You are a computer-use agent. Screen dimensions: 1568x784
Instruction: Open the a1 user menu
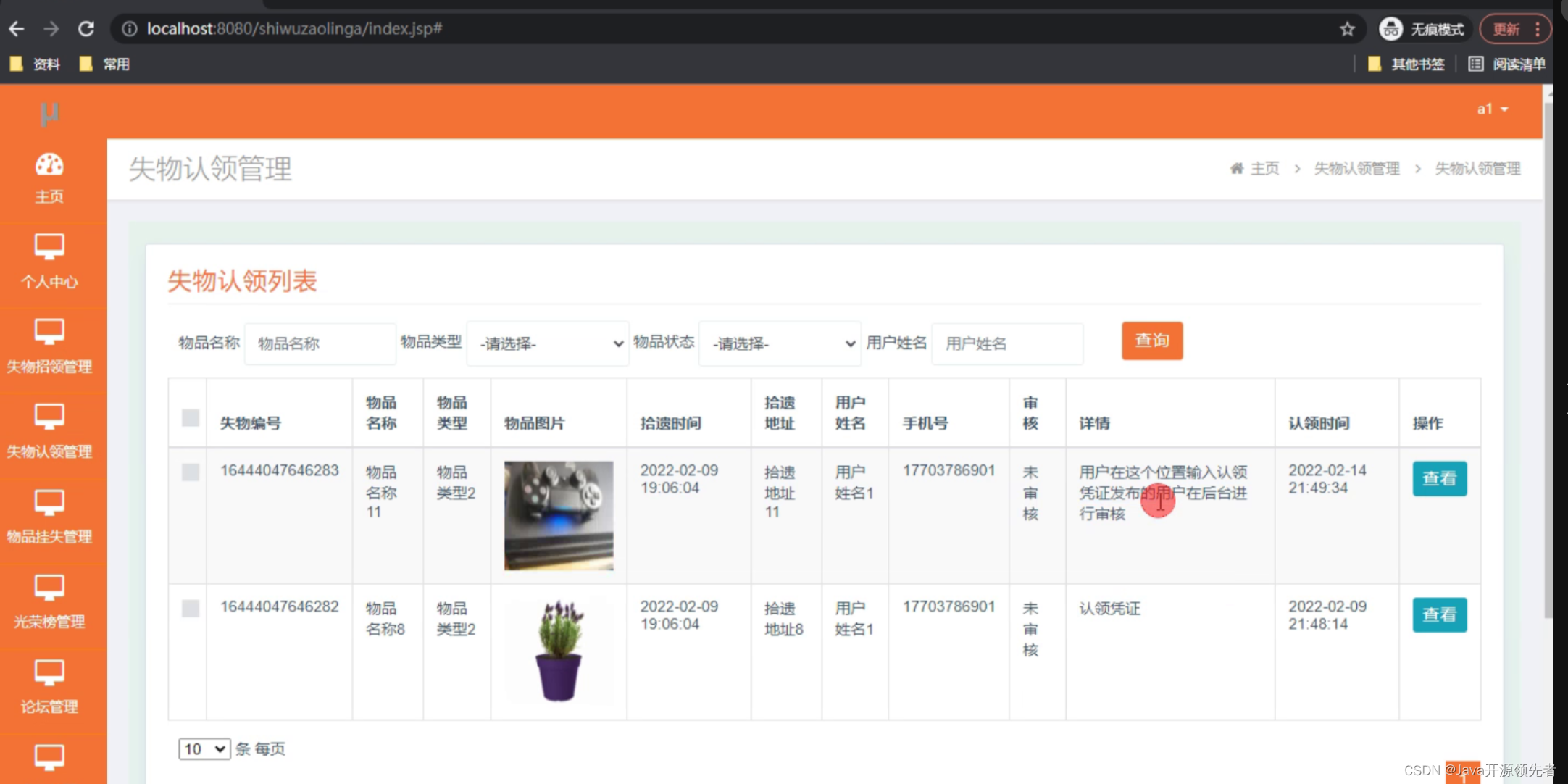coord(1492,109)
